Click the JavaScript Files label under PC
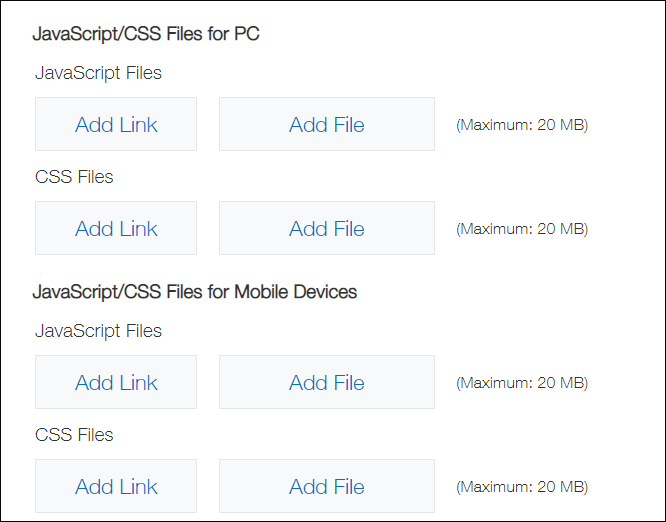 click(x=98, y=72)
